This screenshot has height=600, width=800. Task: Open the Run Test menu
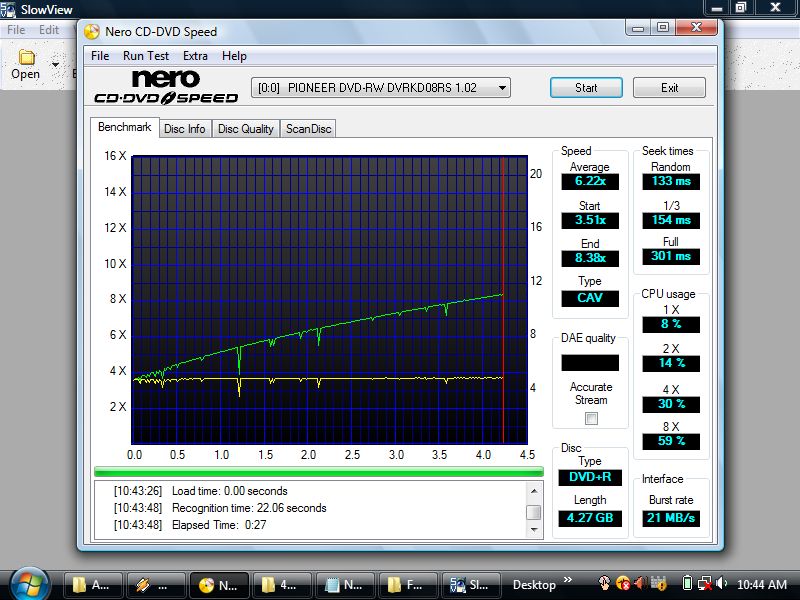pos(146,56)
